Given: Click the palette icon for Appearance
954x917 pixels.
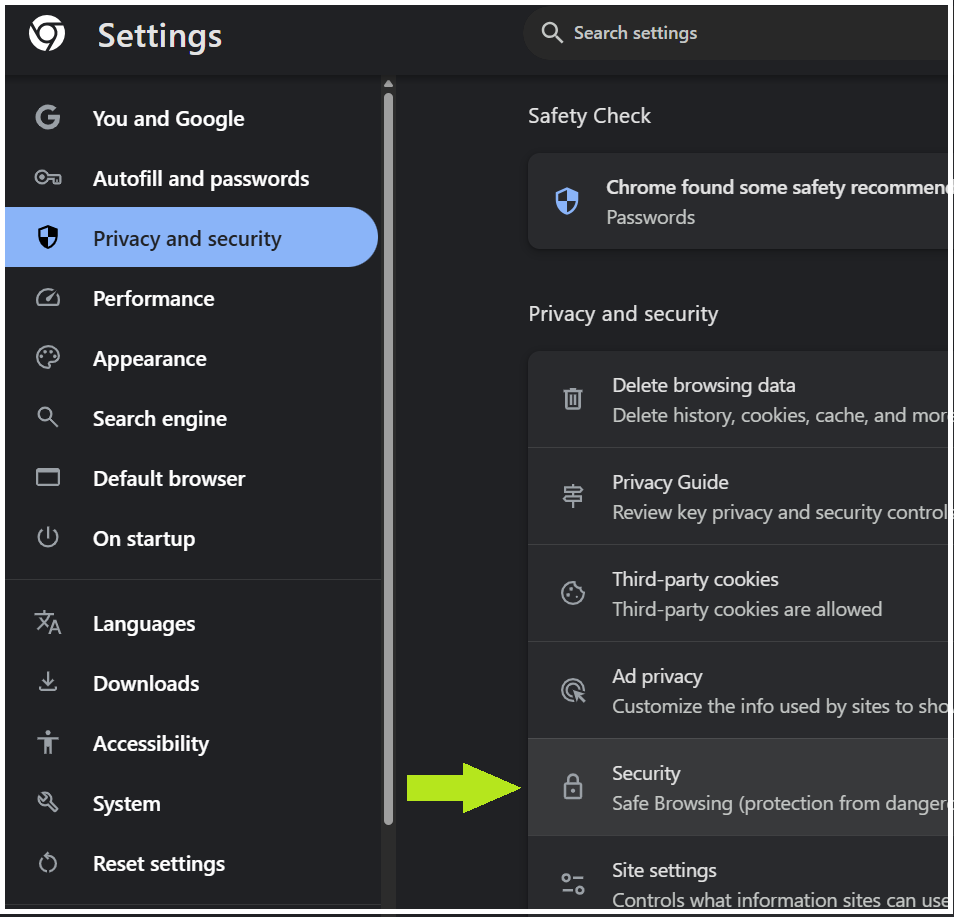Looking at the screenshot, I should point(47,358).
